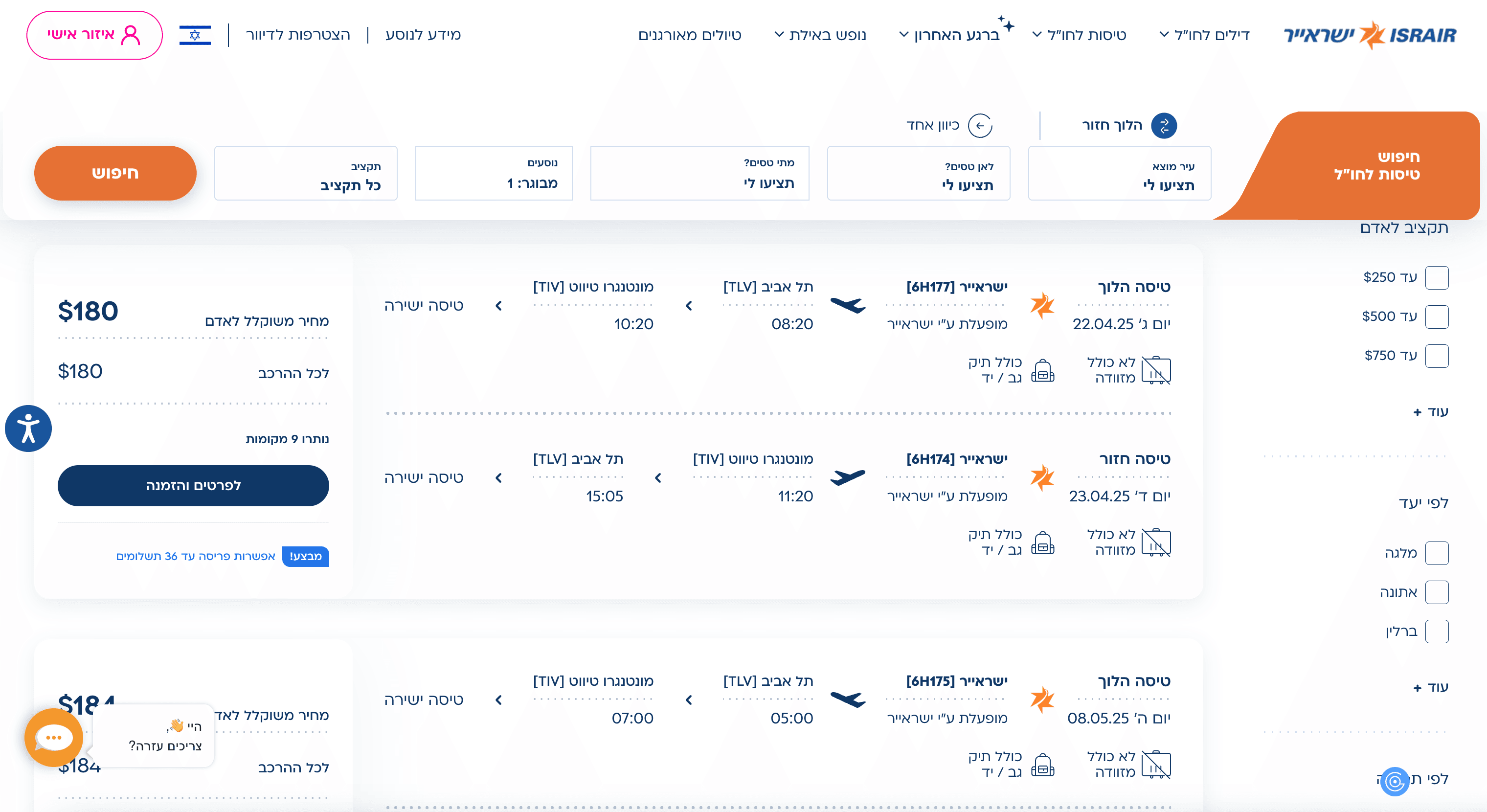Click details and booking for $180 flight
This screenshot has width=1487, height=812.
coord(193,485)
